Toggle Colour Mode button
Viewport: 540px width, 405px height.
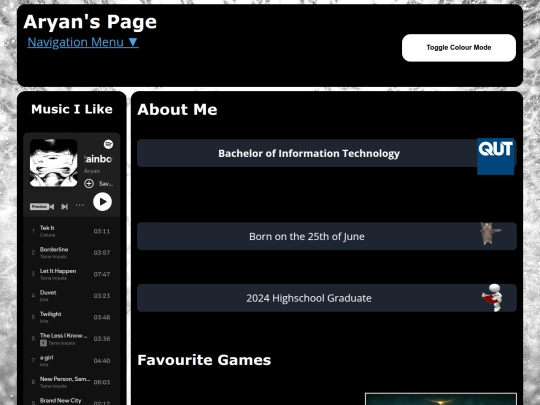(x=459, y=48)
